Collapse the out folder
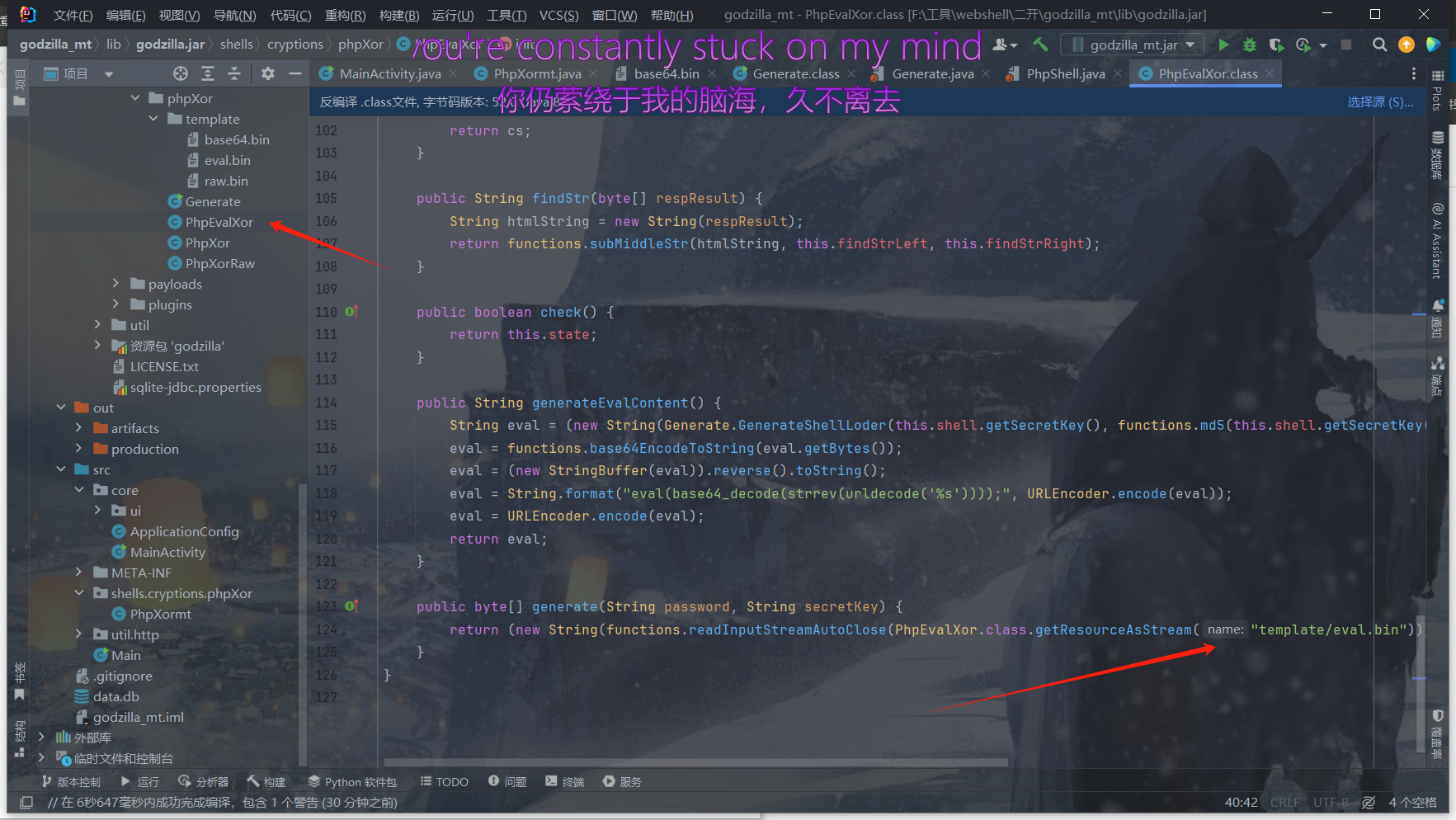The image size is (1456, 820). tap(61, 408)
